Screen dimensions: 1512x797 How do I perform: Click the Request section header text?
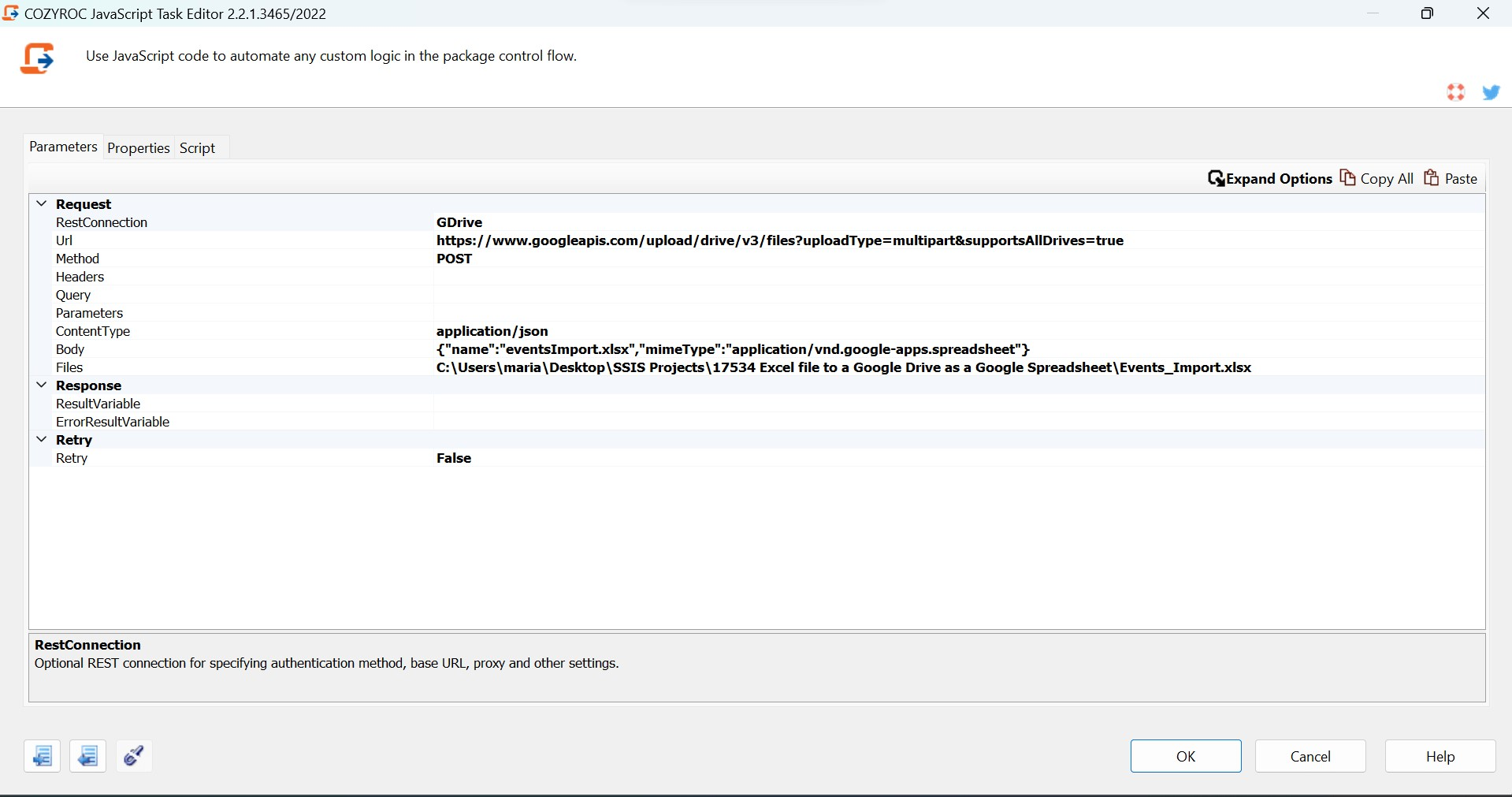pyautogui.click(x=84, y=204)
